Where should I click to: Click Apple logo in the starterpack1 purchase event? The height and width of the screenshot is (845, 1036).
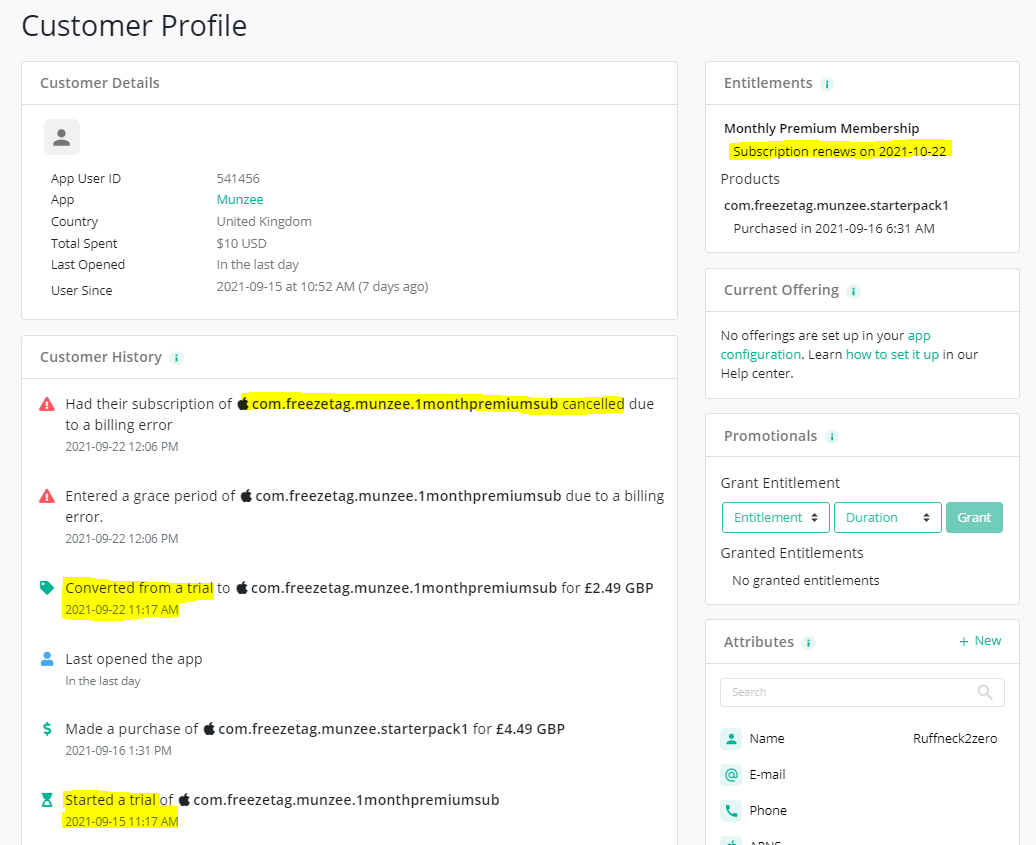pyautogui.click(x=209, y=728)
